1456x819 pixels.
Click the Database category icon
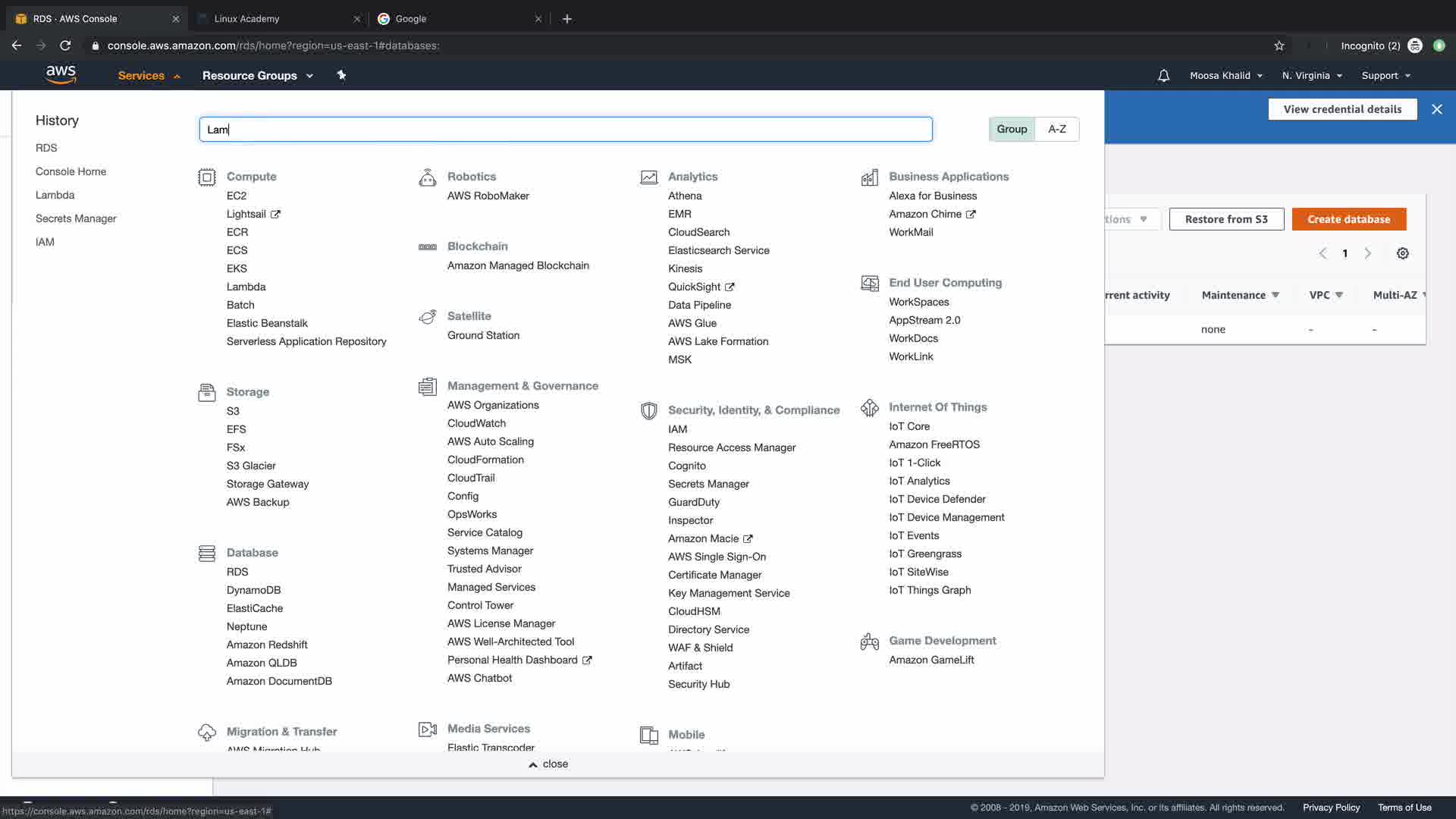(206, 554)
